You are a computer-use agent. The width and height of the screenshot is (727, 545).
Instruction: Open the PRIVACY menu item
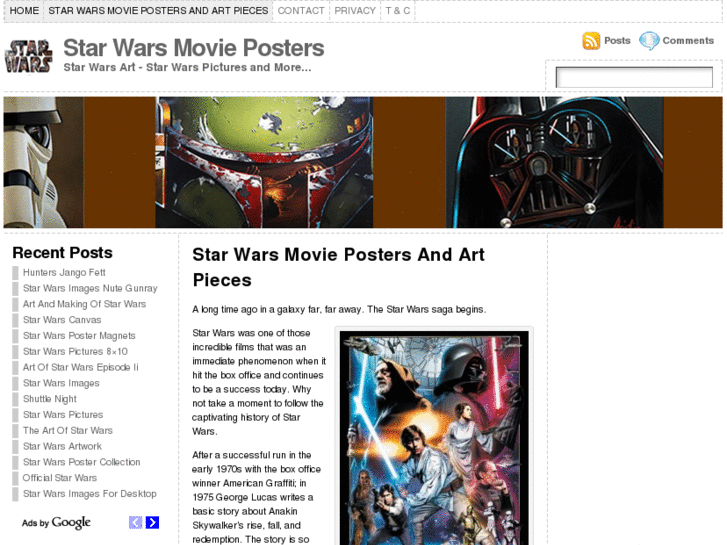pyautogui.click(x=355, y=11)
